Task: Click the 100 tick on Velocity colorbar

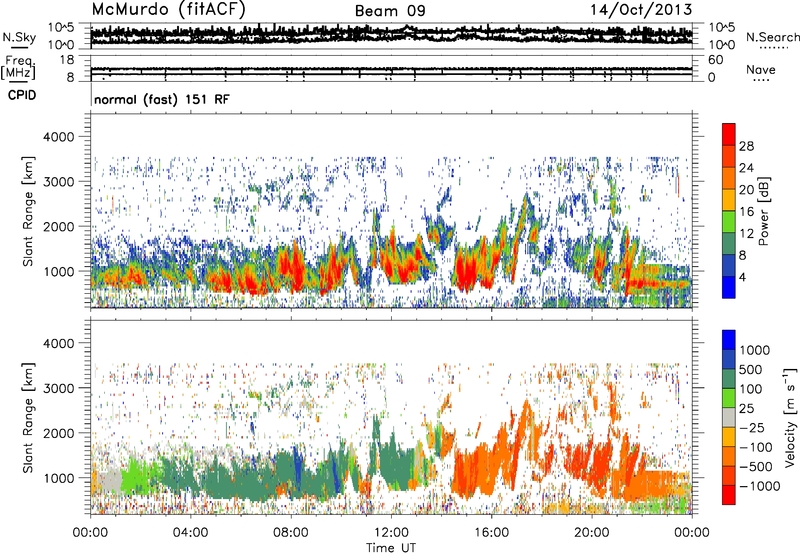Action: [x=751, y=389]
